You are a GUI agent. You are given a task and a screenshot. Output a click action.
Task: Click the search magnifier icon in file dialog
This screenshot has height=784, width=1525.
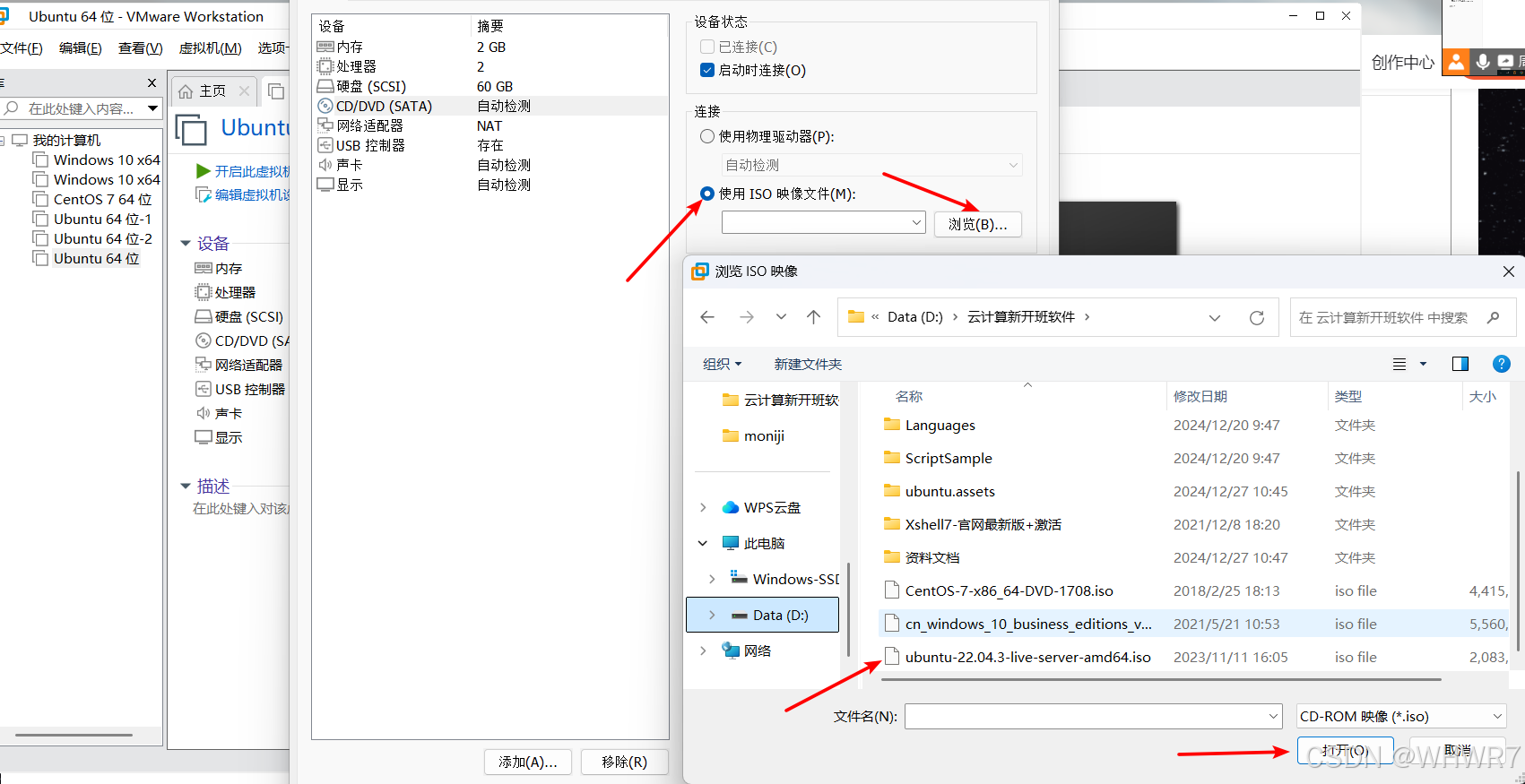(1493, 317)
